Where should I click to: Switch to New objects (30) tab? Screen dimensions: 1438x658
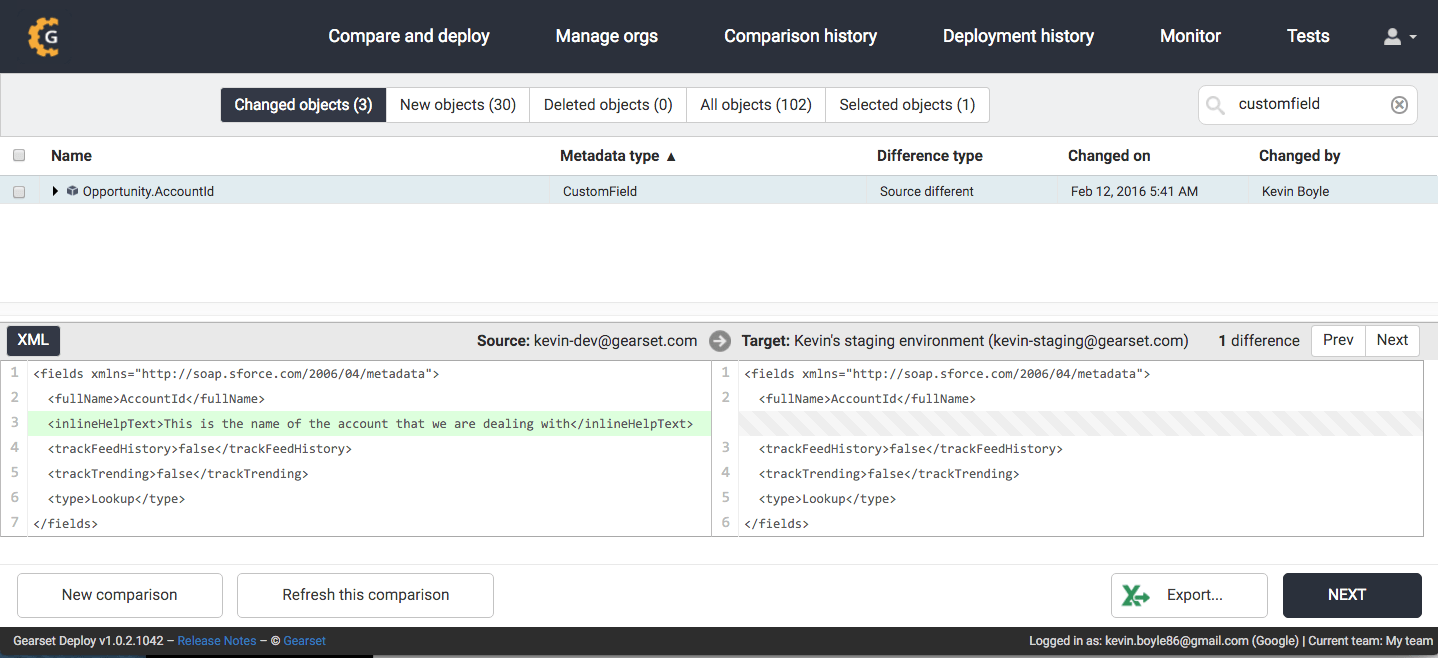coord(458,105)
